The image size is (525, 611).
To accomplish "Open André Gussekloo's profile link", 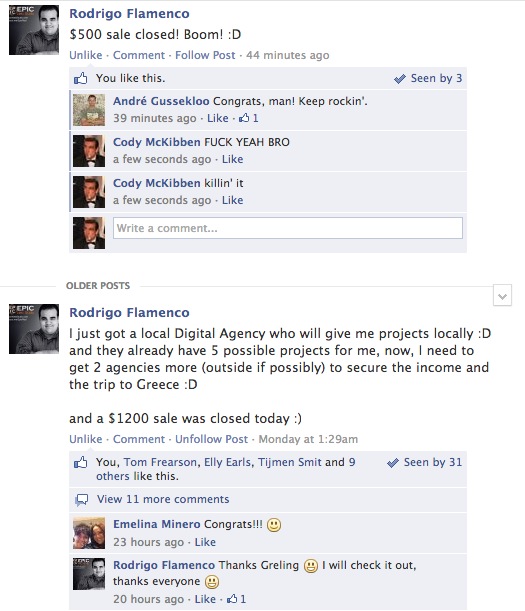I will pos(161,101).
